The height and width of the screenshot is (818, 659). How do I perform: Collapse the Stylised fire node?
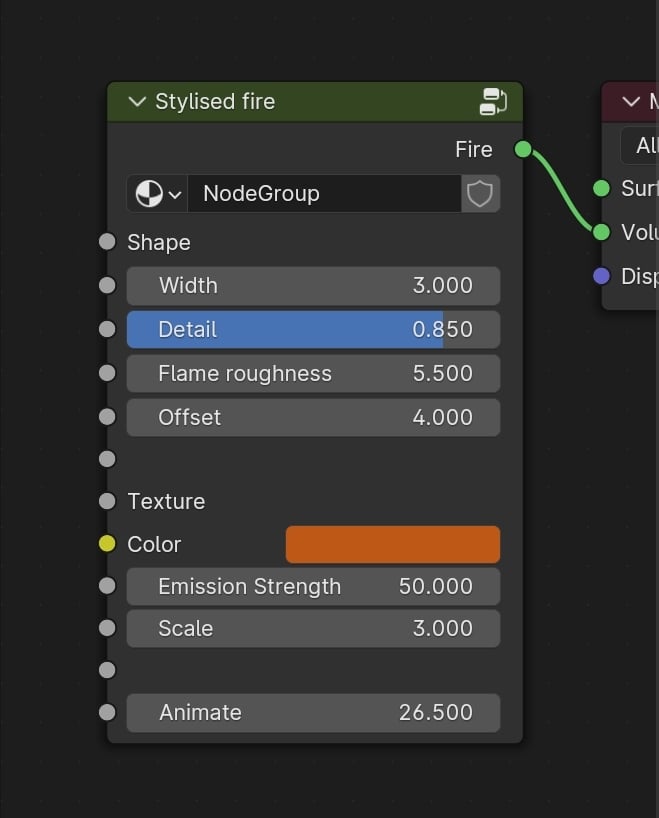(137, 102)
